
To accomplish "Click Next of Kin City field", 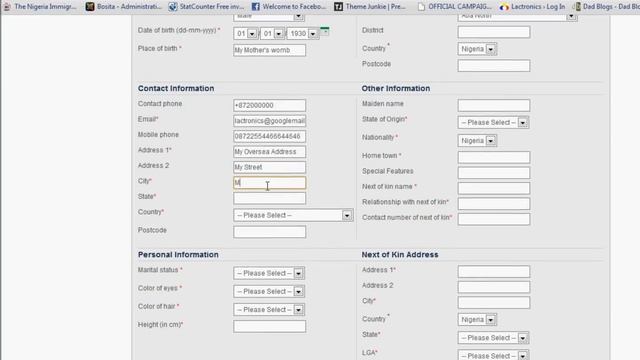I will [x=494, y=303].
